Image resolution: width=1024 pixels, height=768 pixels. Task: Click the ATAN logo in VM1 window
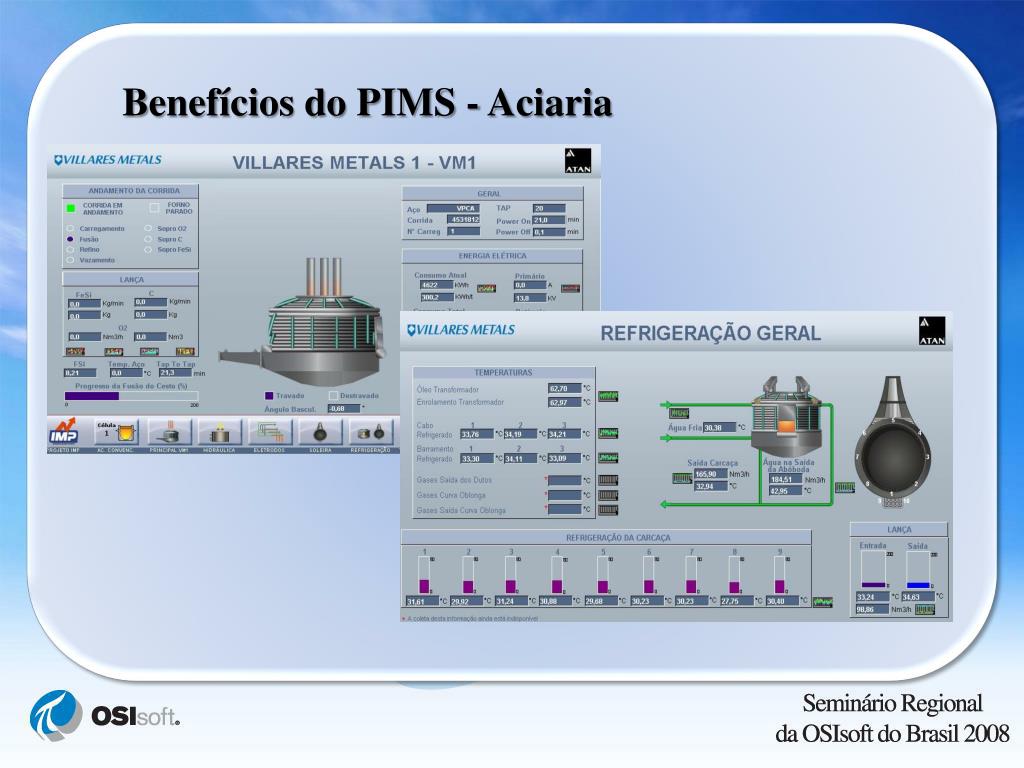[x=578, y=161]
